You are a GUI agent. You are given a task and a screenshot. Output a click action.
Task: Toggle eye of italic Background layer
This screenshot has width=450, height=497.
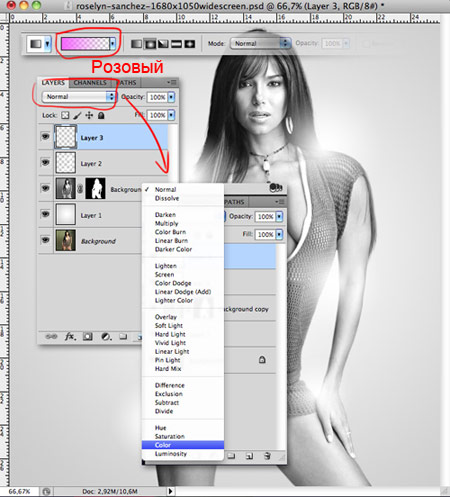pos(45,240)
